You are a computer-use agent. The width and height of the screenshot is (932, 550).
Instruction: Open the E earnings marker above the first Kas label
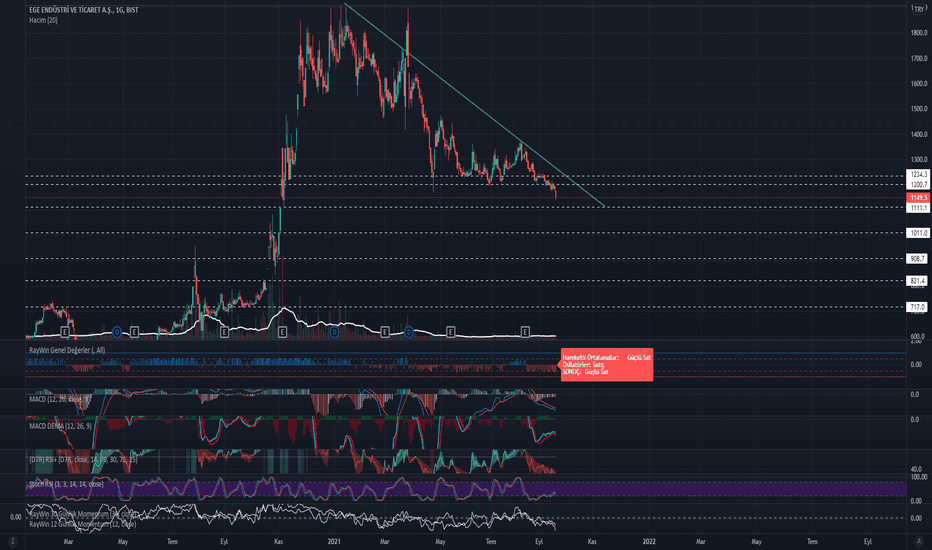(282, 332)
